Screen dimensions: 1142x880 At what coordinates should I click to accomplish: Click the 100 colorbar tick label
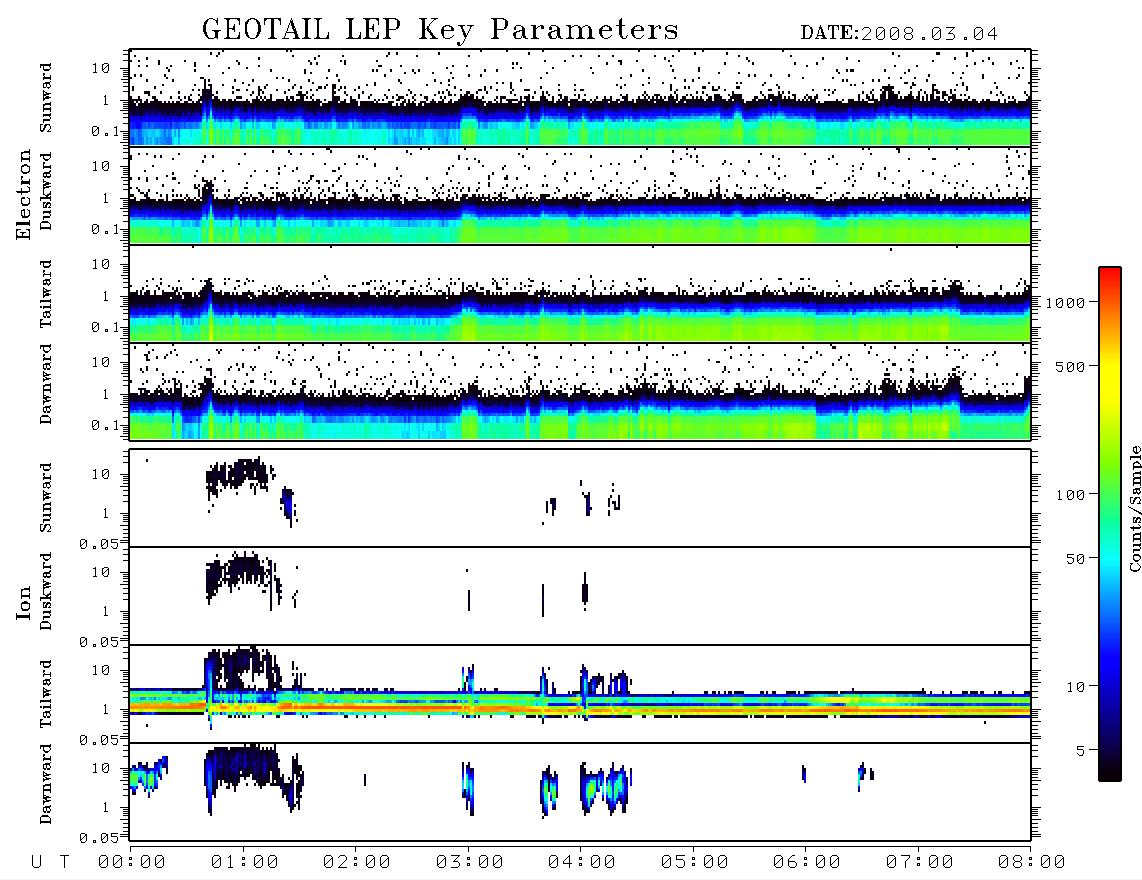(1070, 495)
